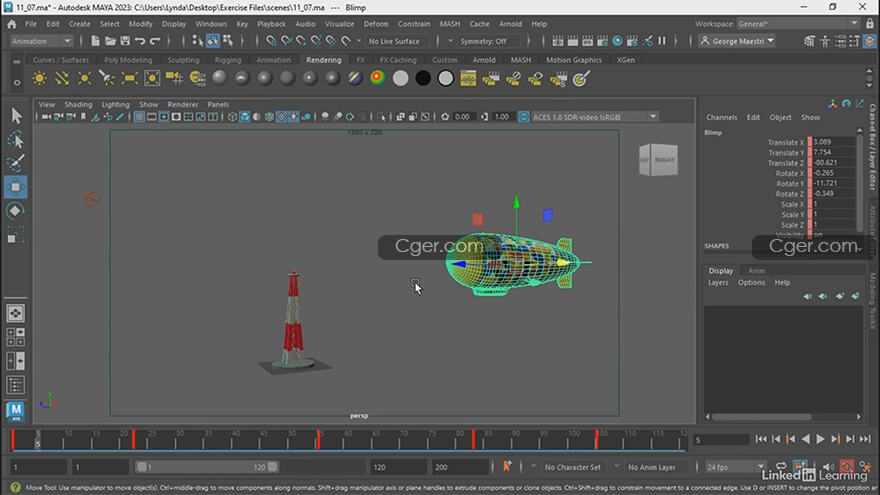This screenshot has height=495, width=880.
Task: Create a directional light from shelf
Action: (62, 79)
